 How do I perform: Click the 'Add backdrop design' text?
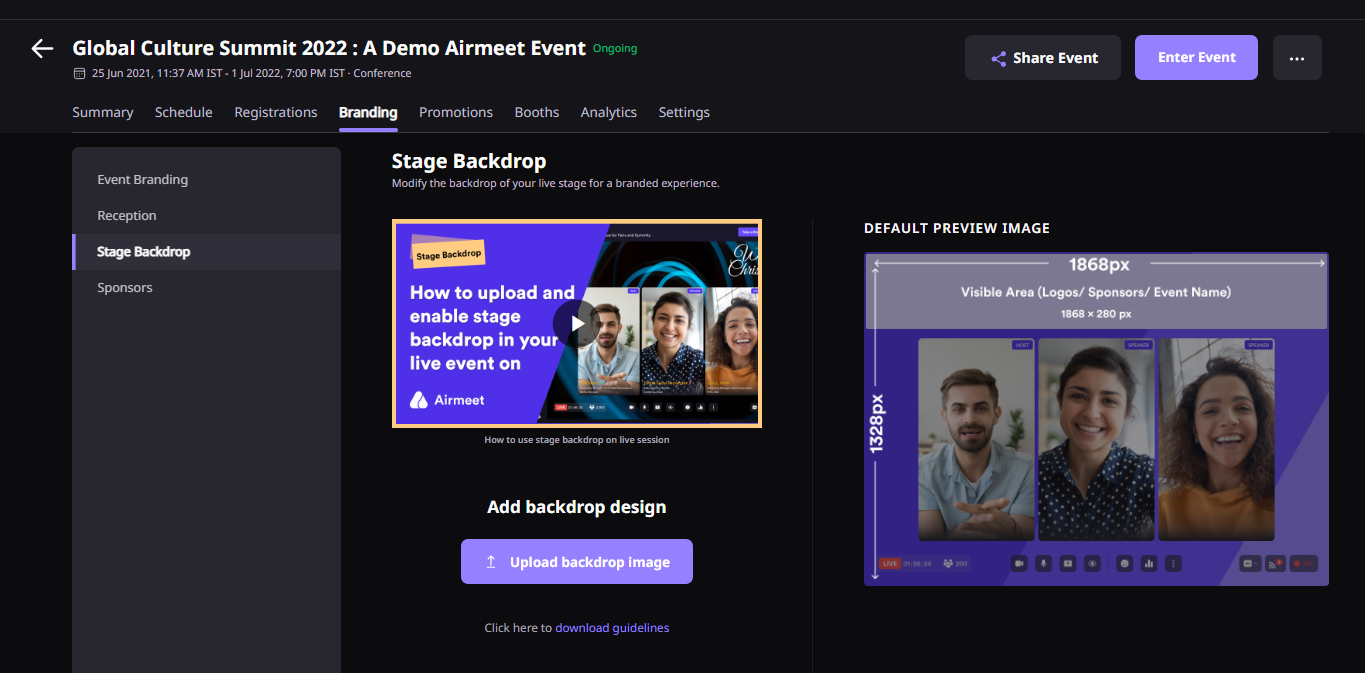577,507
